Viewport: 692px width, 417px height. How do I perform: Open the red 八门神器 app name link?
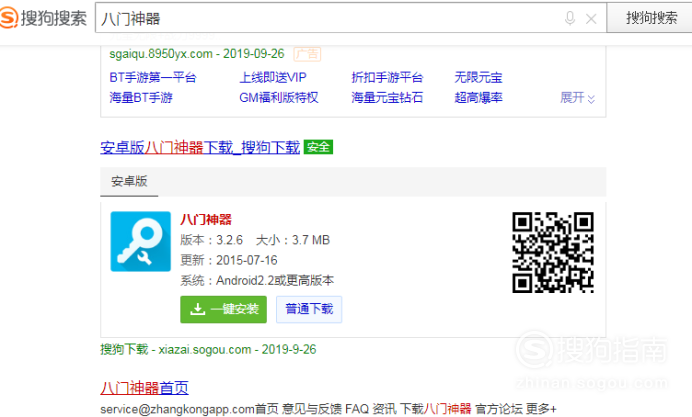[206, 219]
